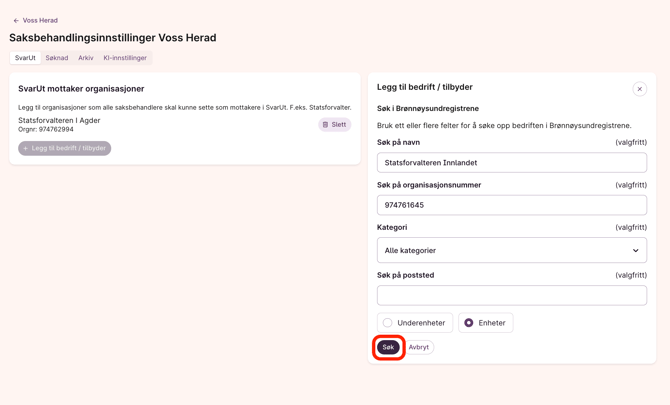Open the Voss Herad breadcrumb link
The height and width of the screenshot is (405, 670).
[40, 20]
